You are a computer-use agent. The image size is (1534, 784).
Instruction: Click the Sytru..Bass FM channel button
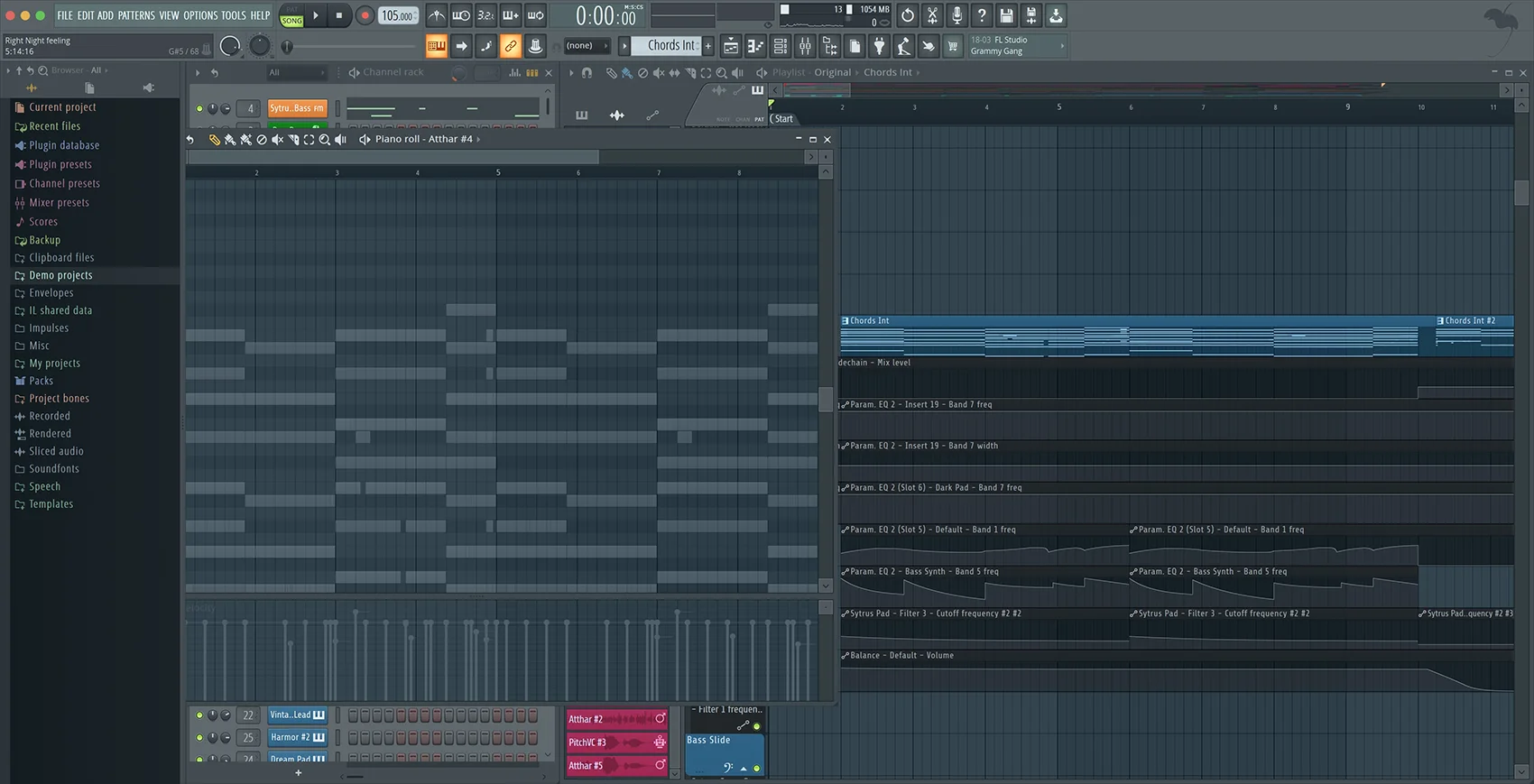click(x=297, y=108)
